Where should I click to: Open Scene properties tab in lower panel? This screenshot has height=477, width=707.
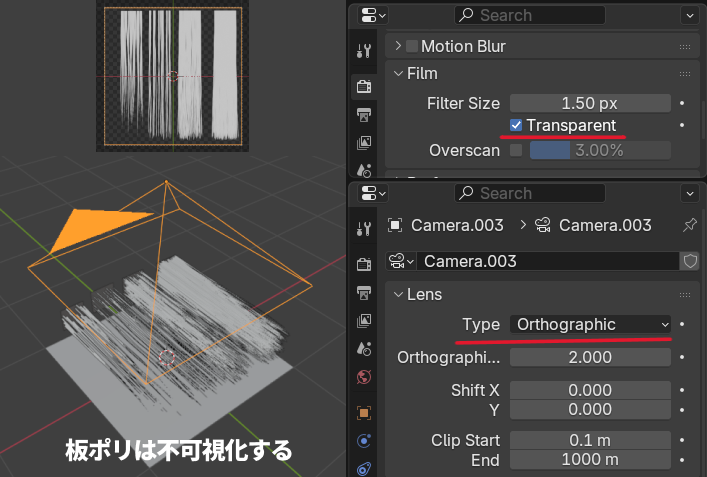click(x=364, y=348)
